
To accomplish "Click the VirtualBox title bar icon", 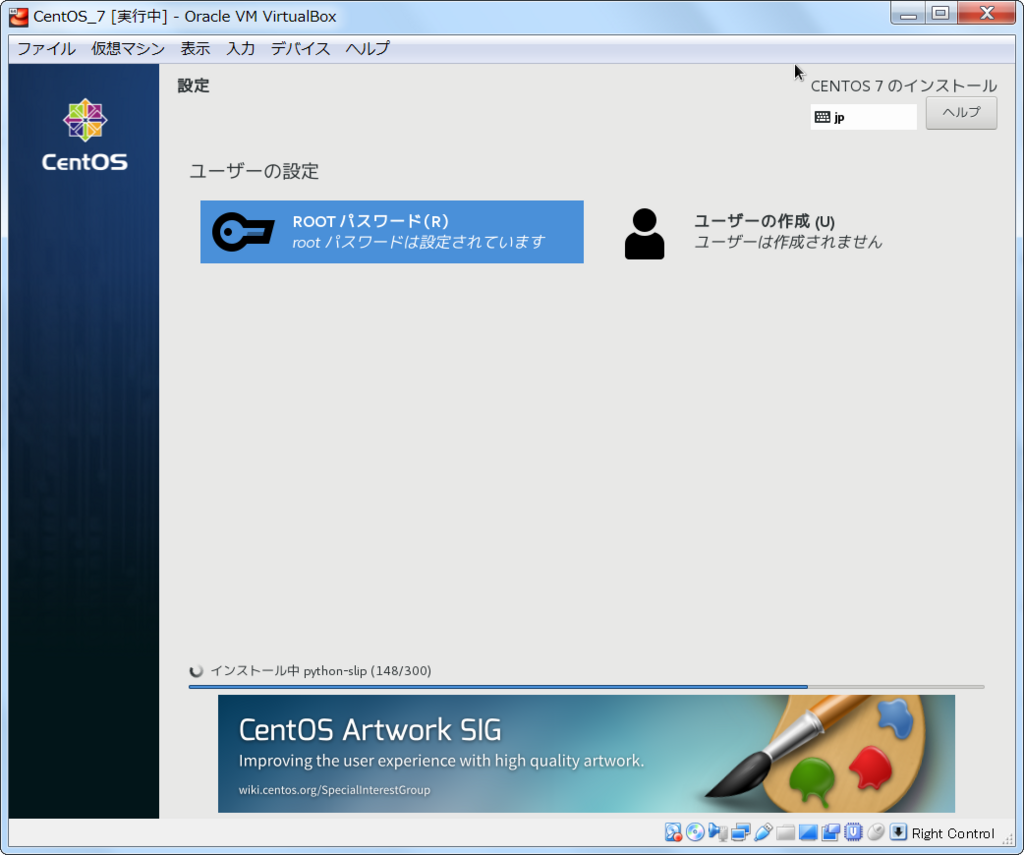I will [x=18, y=16].
